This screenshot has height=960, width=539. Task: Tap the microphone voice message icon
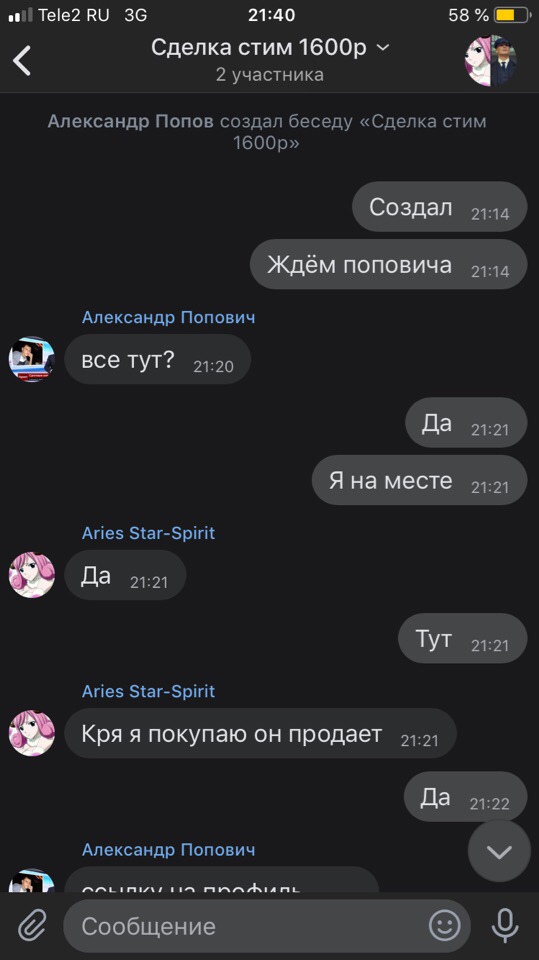[x=505, y=926]
